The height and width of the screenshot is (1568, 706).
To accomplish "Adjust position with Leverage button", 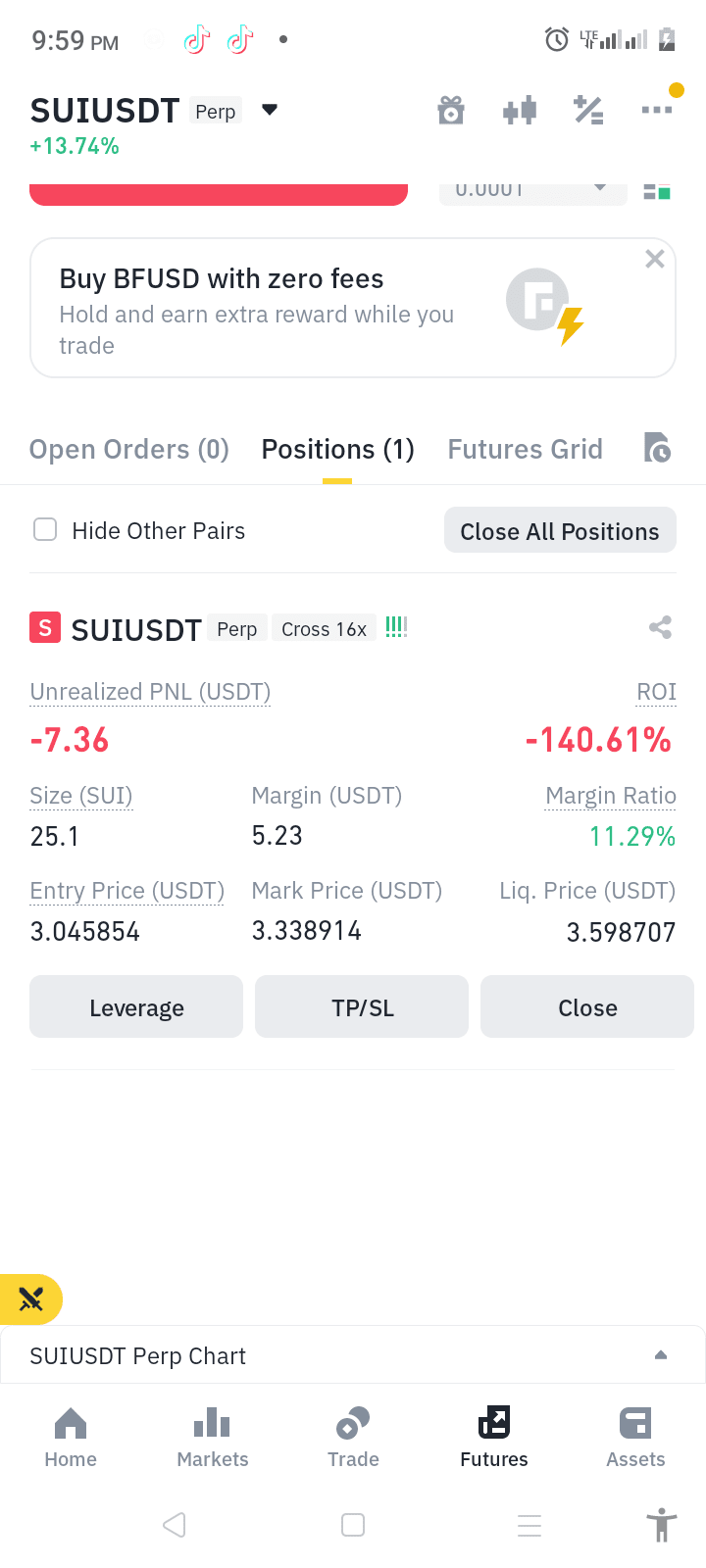I will click(136, 1006).
